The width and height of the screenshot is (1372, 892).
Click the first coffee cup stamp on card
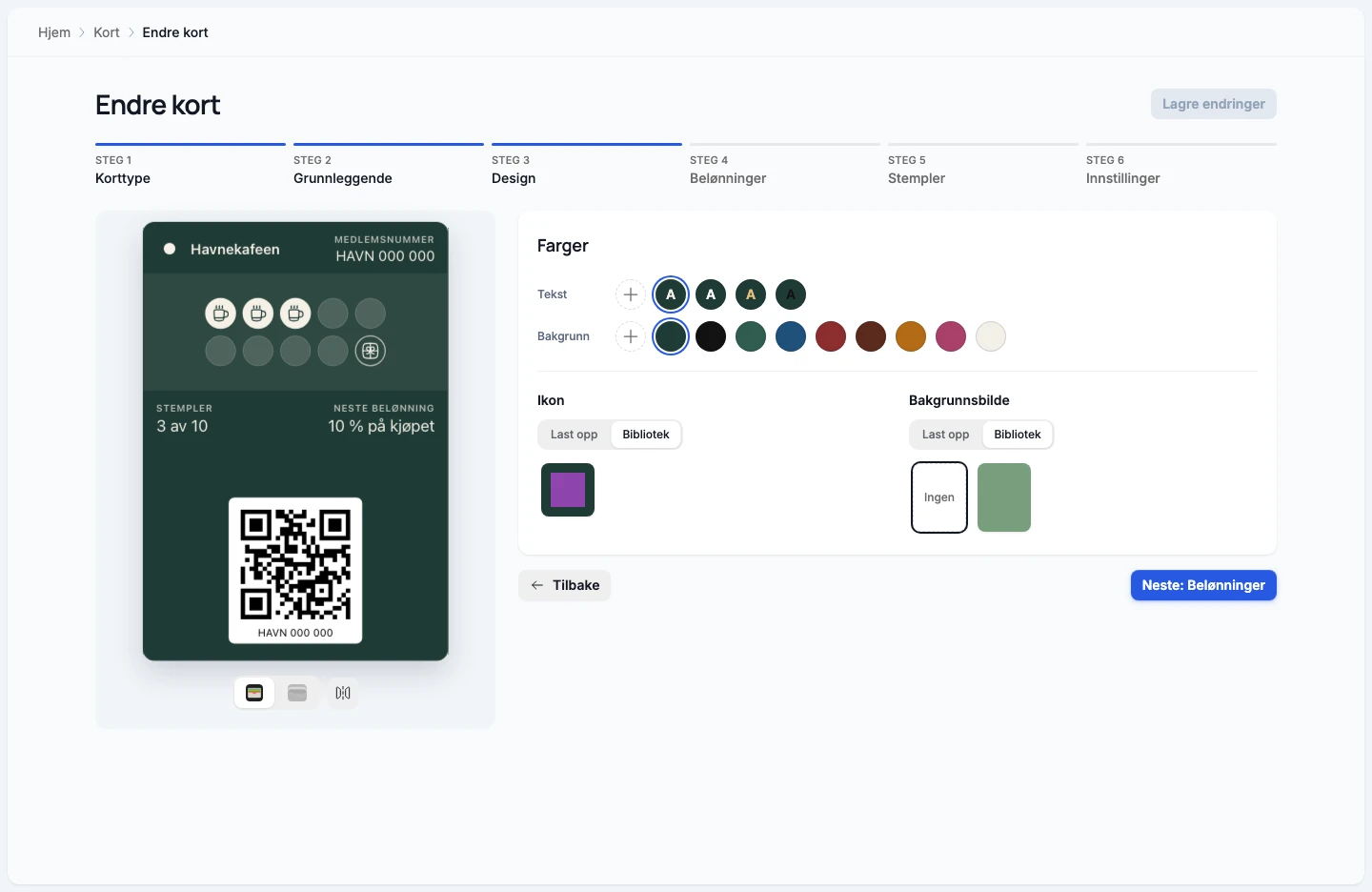tap(220, 313)
